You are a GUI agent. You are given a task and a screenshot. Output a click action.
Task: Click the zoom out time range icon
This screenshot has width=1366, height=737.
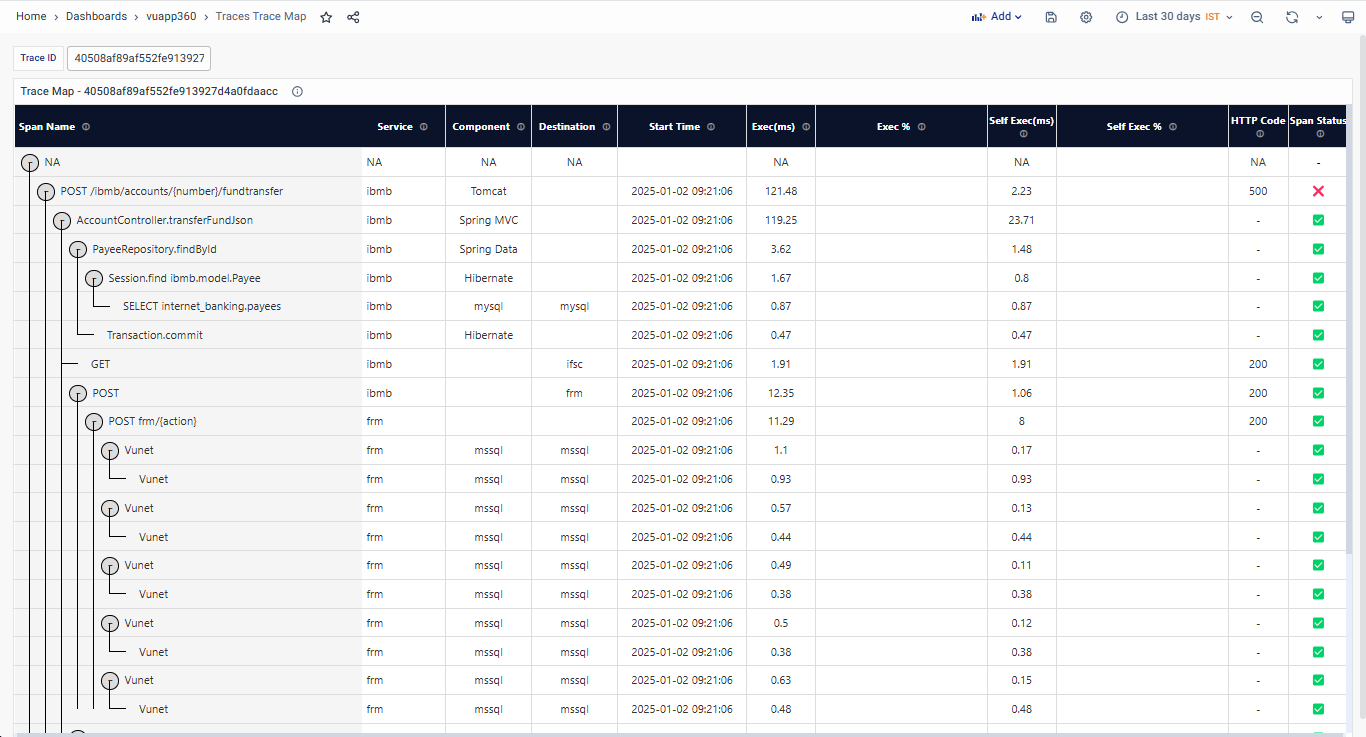1257,17
